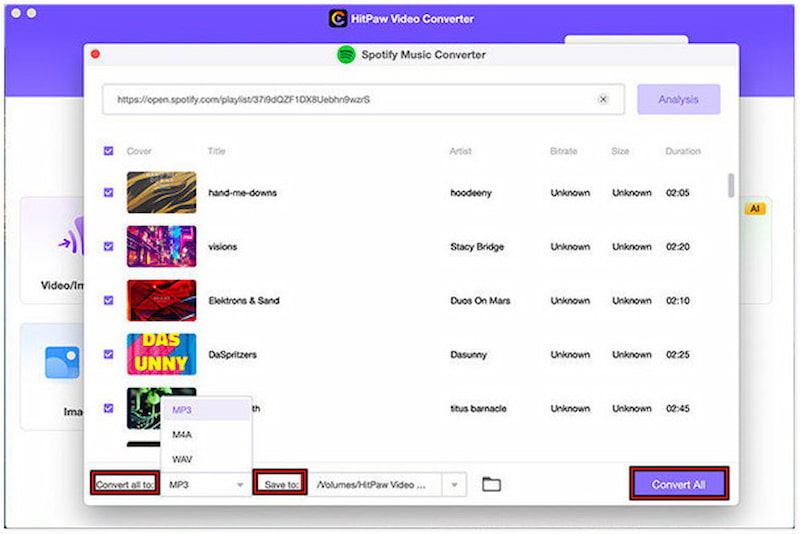800x534 pixels.
Task: Click the title text visions
Action: click(222, 247)
